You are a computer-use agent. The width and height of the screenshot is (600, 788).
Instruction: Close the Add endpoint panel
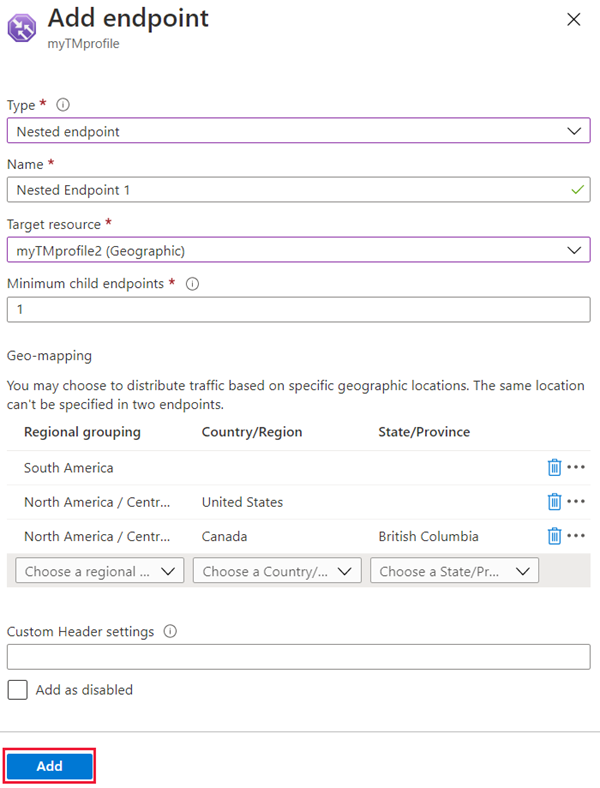coord(573,19)
